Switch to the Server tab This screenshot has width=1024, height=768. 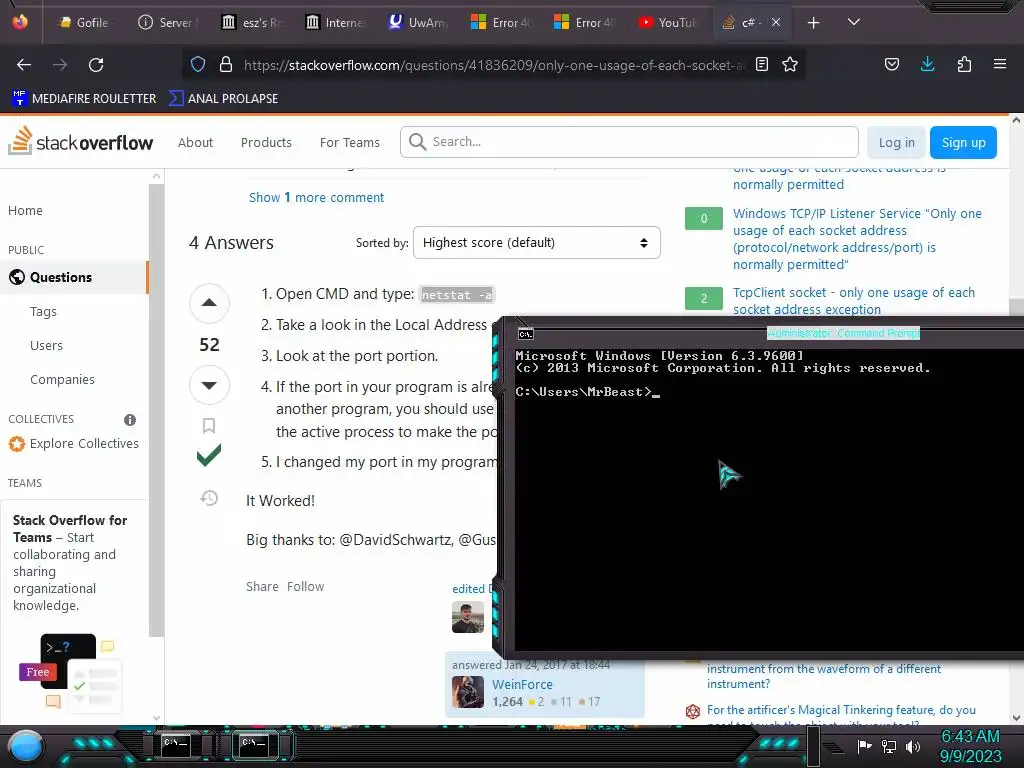pos(167,23)
